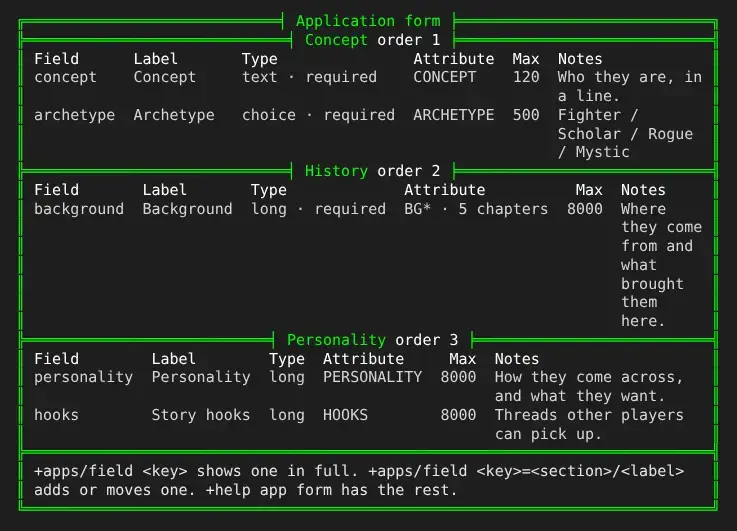Click the 'Concept' label cell in concept row
This screenshot has width=737, height=531.
[165, 77]
